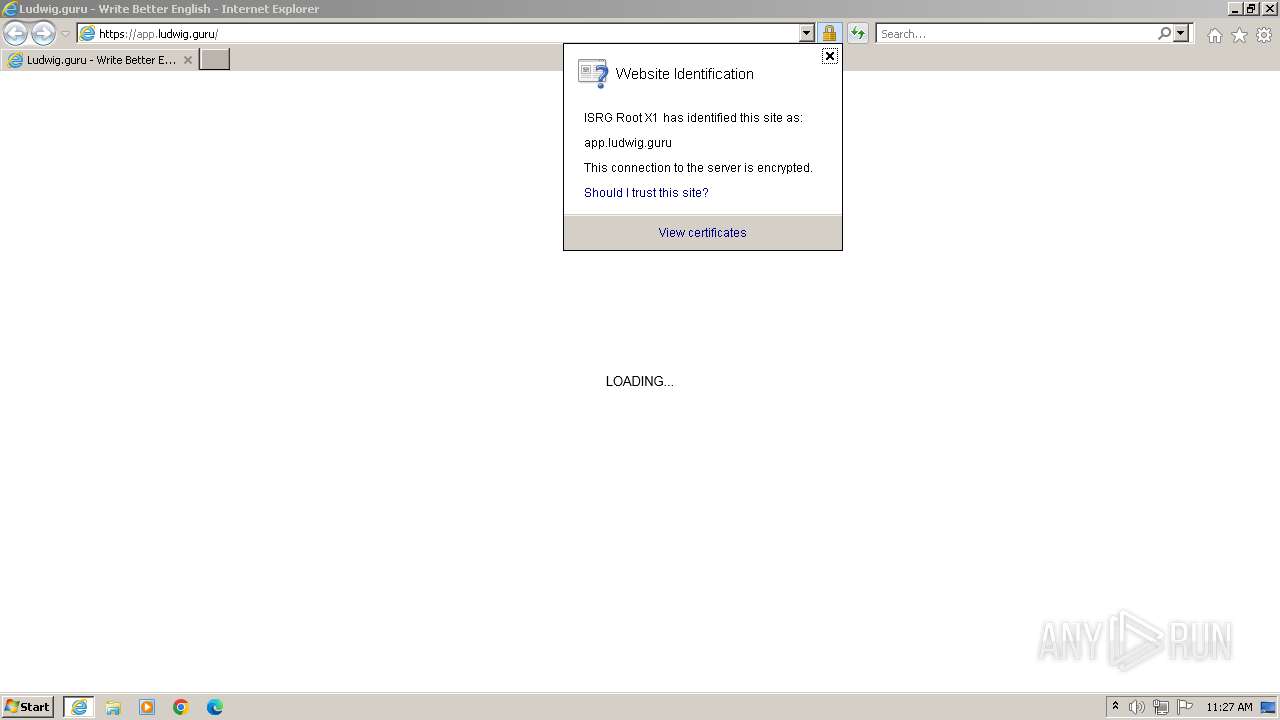Viewport: 1280px width, 720px height.
Task: Open the Tools gear icon
Action: coord(1264,35)
